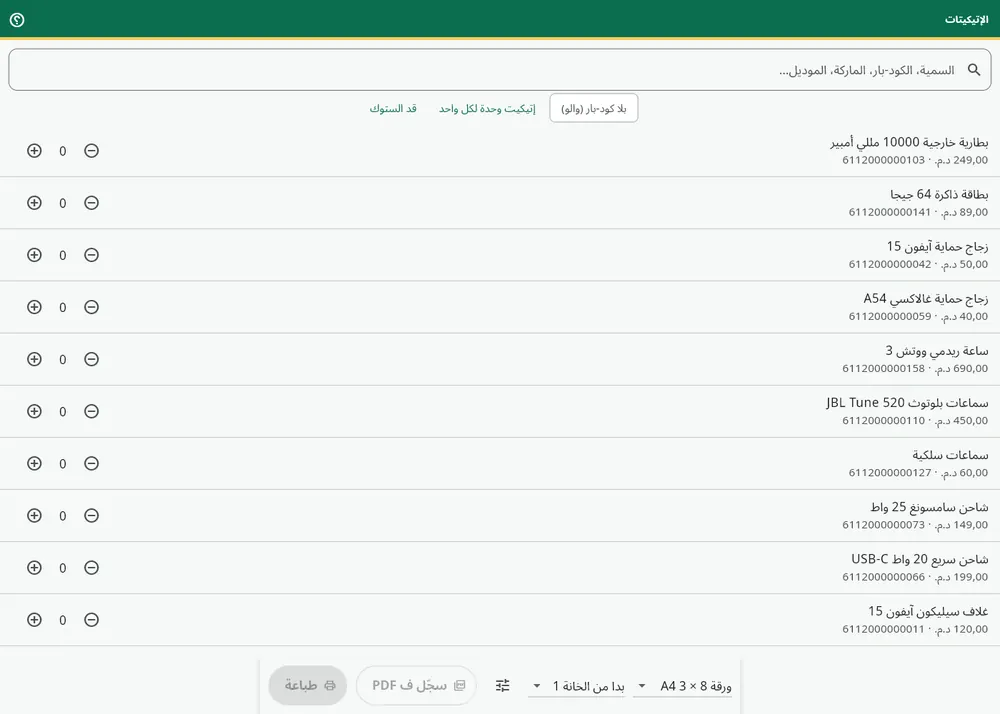Increase quantity for زجاج حماية آيفون 15

click(34, 255)
